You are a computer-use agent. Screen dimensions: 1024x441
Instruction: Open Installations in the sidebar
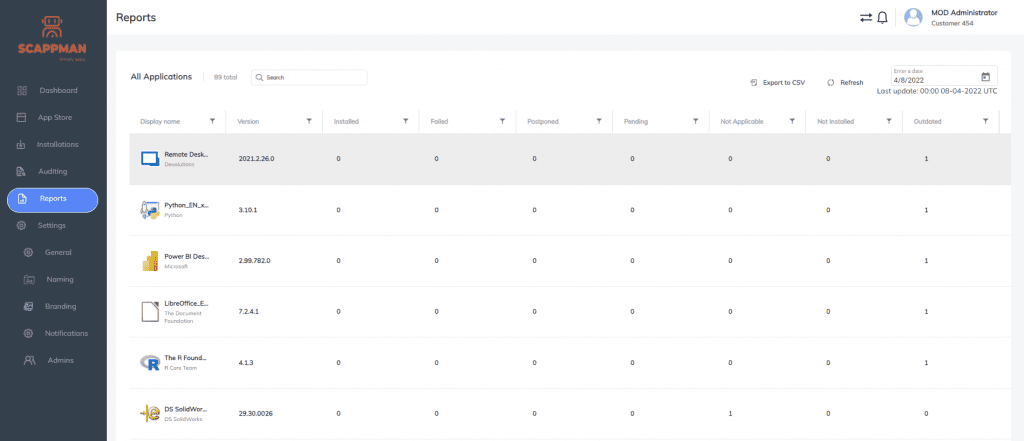(57, 144)
